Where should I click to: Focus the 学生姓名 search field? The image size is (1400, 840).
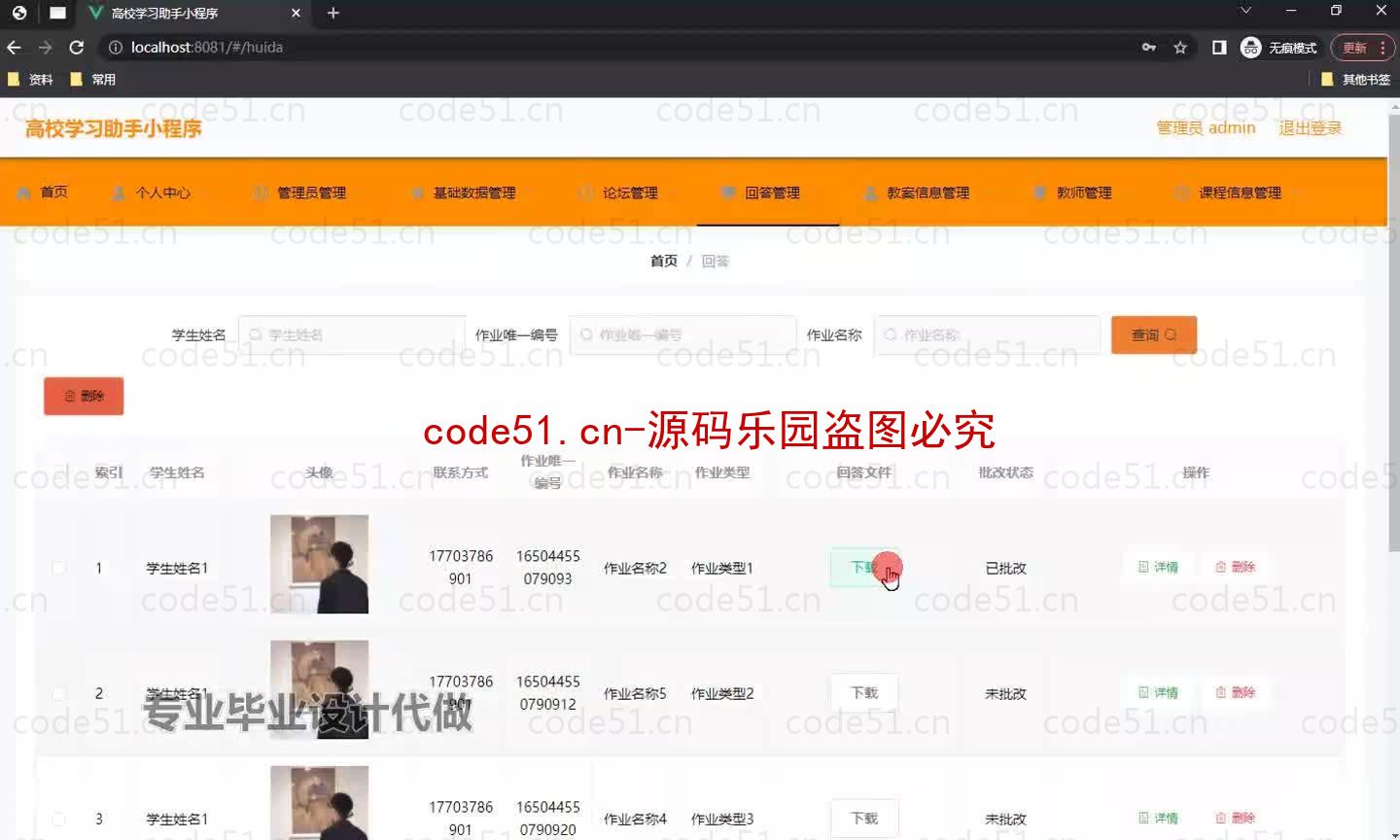(351, 334)
